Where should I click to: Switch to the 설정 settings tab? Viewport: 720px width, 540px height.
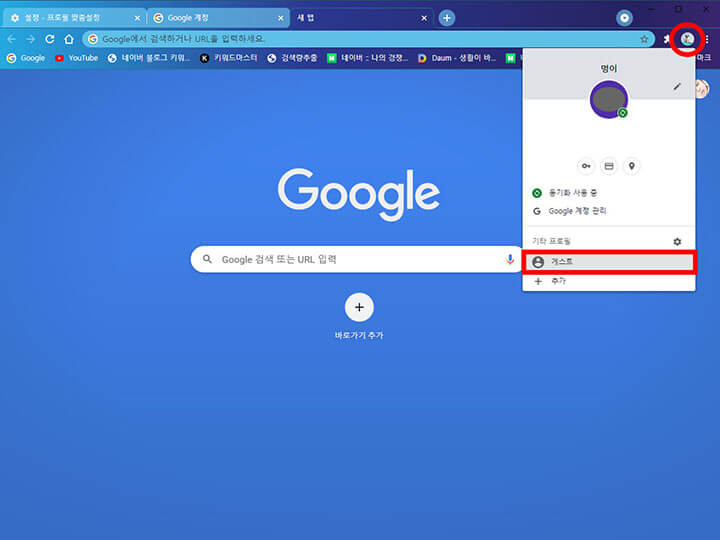73,18
